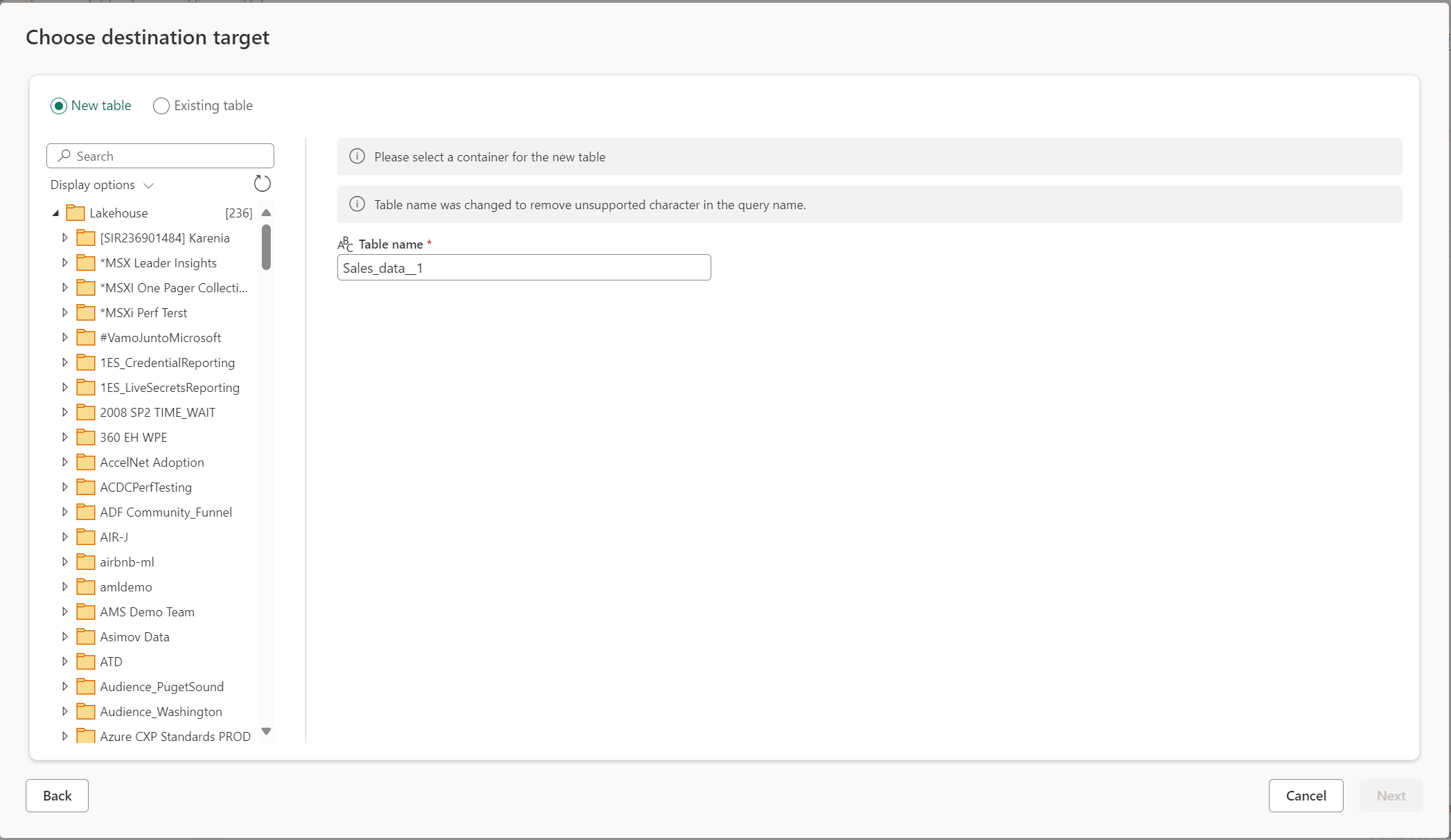
Task: Click the Display options label
Action: coord(92,184)
